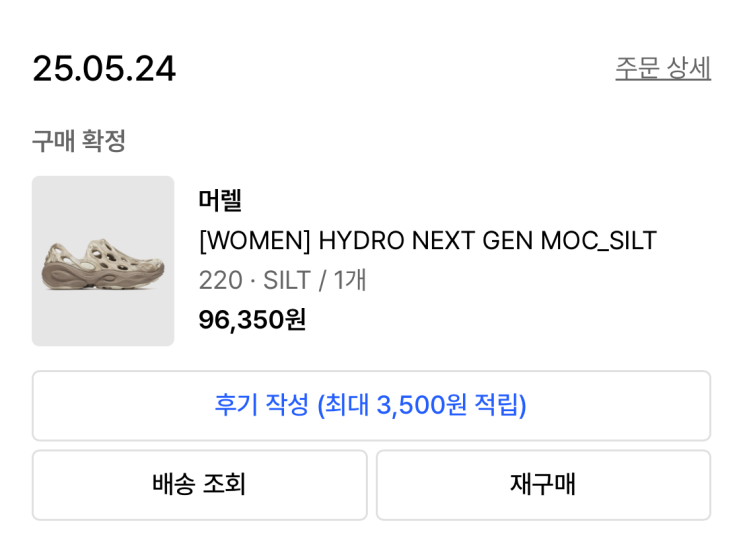Click the SILT color option text
The image size is (743, 538).
tap(285, 280)
